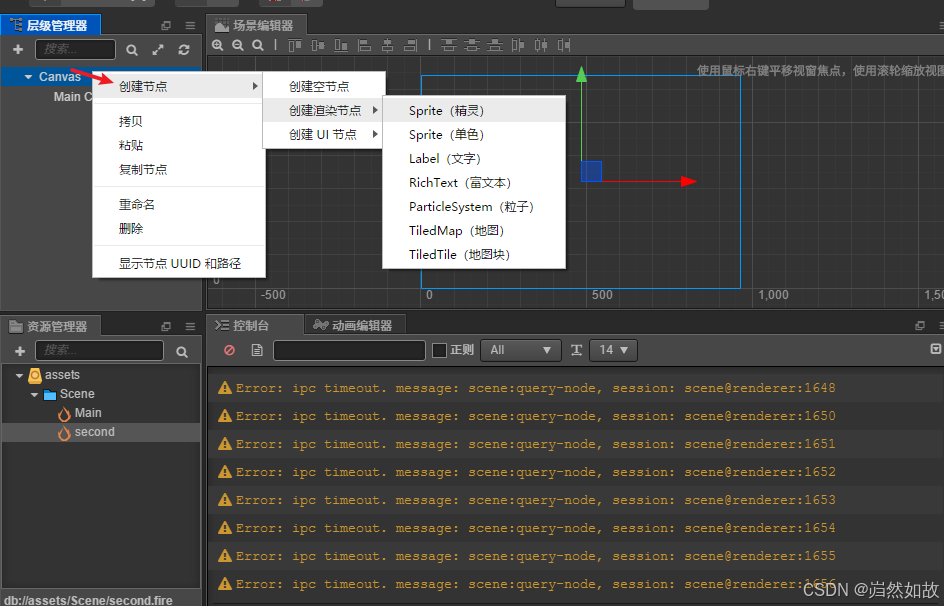Image resolution: width=944 pixels, height=606 pixels.
Task: Select the 资源管理器 assets manager tab
Action: click(50, 326)
